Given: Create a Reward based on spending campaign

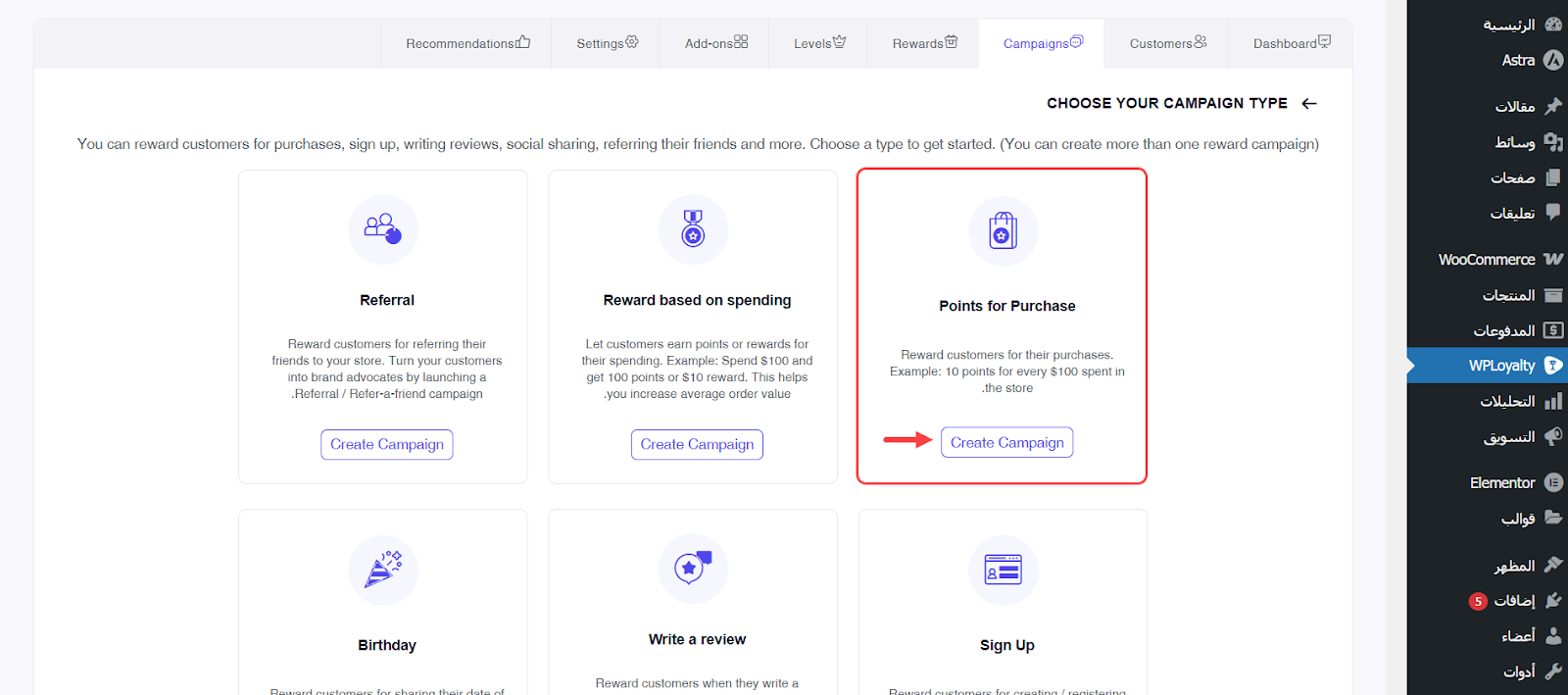Looking at the screenshot, I should (697, 444).
